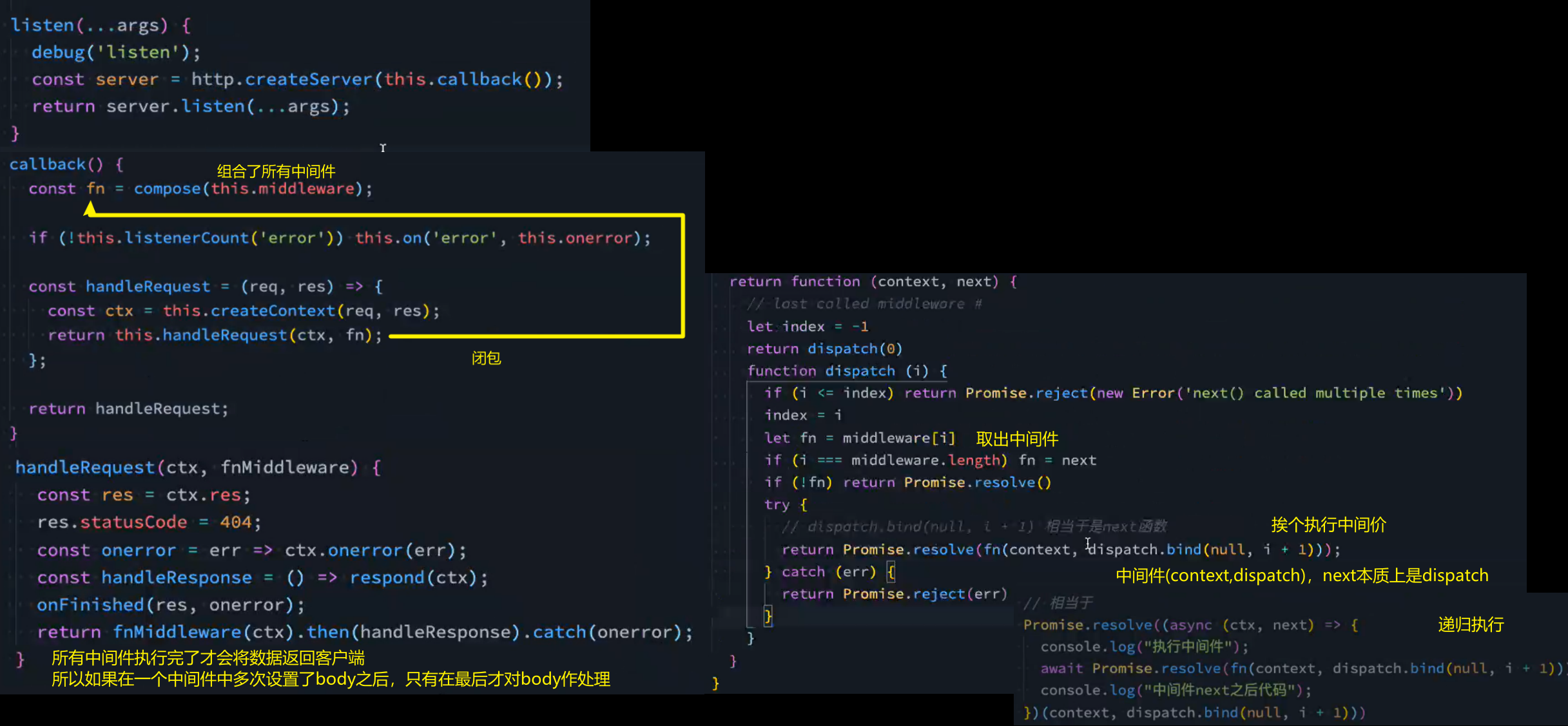Click the 'callback() {' method header
The width and height of the screenshot is (1568, 726).
pyautogui.click(x=66, y=164)
